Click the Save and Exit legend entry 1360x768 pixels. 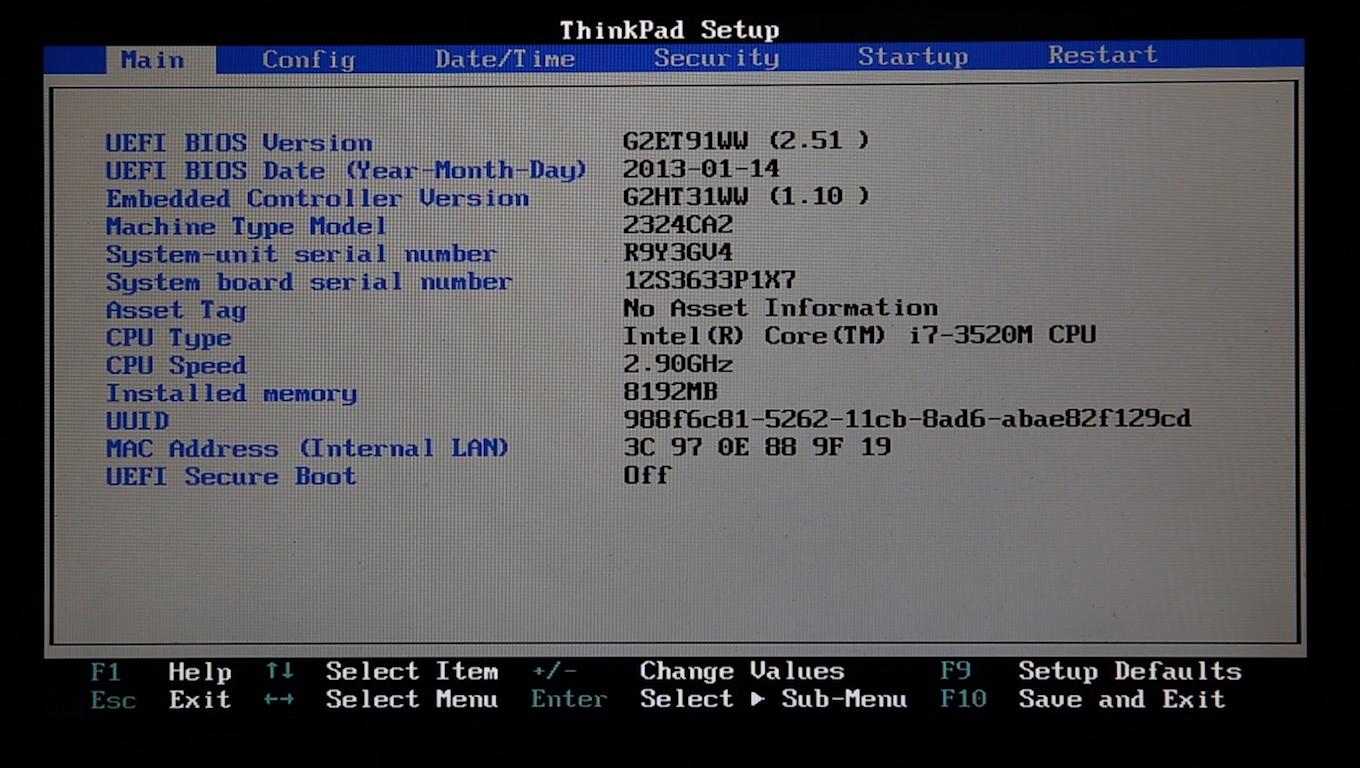pyautogui.click(x=1122, y=698)
